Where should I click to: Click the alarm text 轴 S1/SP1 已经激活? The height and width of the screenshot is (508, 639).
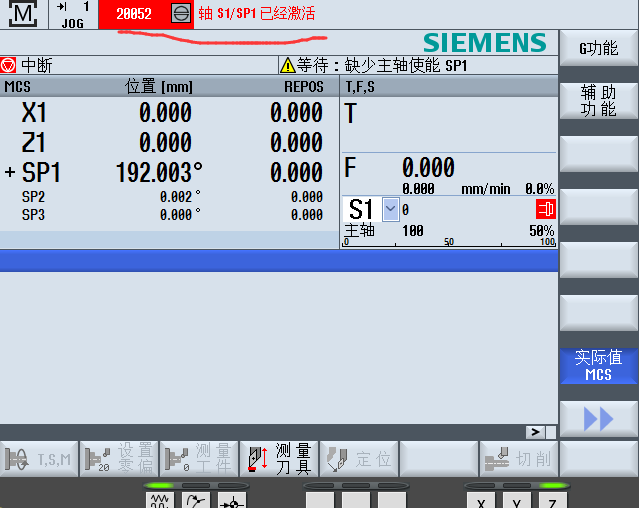[x=257, y=14]
